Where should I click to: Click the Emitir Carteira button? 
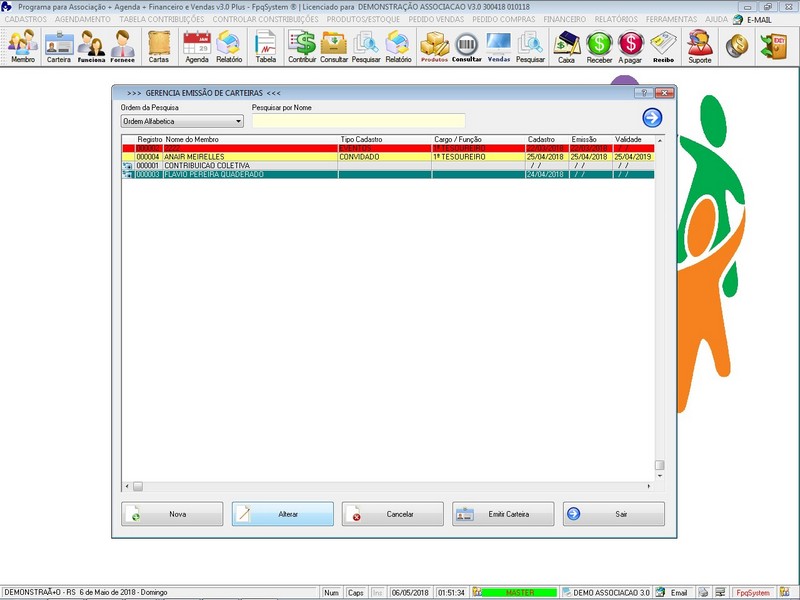pyautogui.click(x=503, y=514)
